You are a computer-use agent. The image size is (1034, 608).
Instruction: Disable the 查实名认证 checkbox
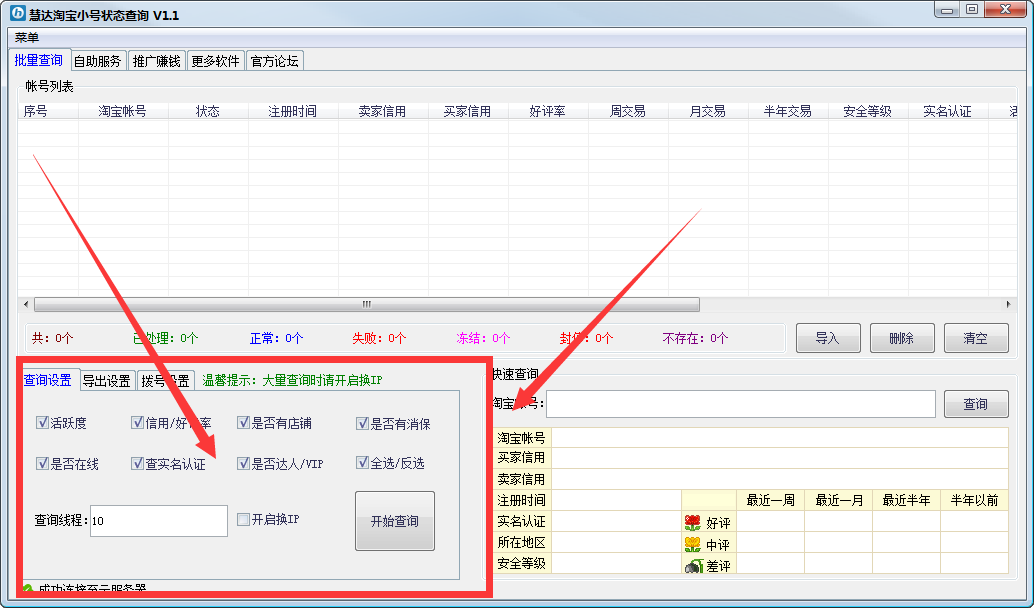click(137, 463)
